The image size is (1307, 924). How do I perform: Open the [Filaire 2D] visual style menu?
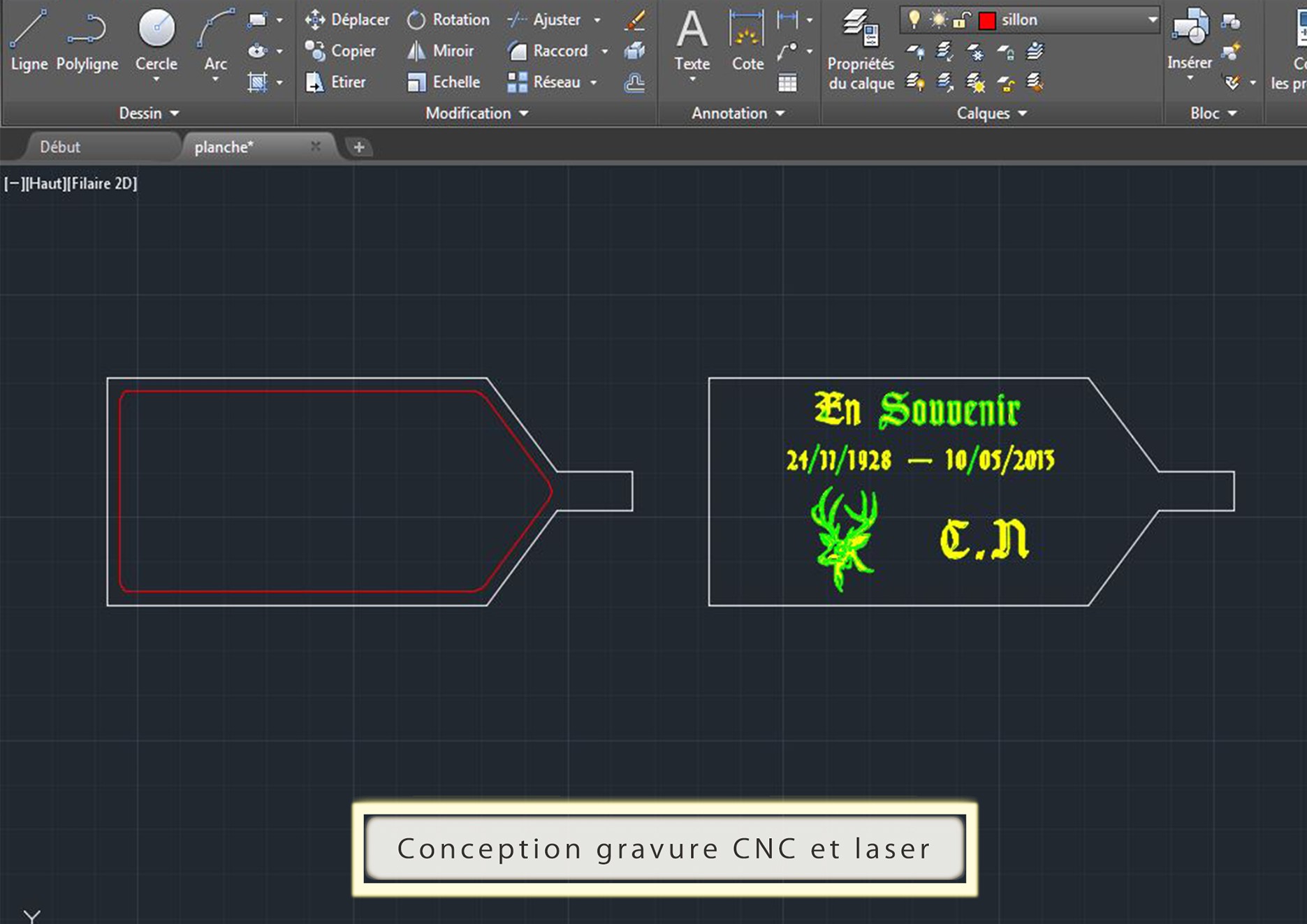pos(102,184)
